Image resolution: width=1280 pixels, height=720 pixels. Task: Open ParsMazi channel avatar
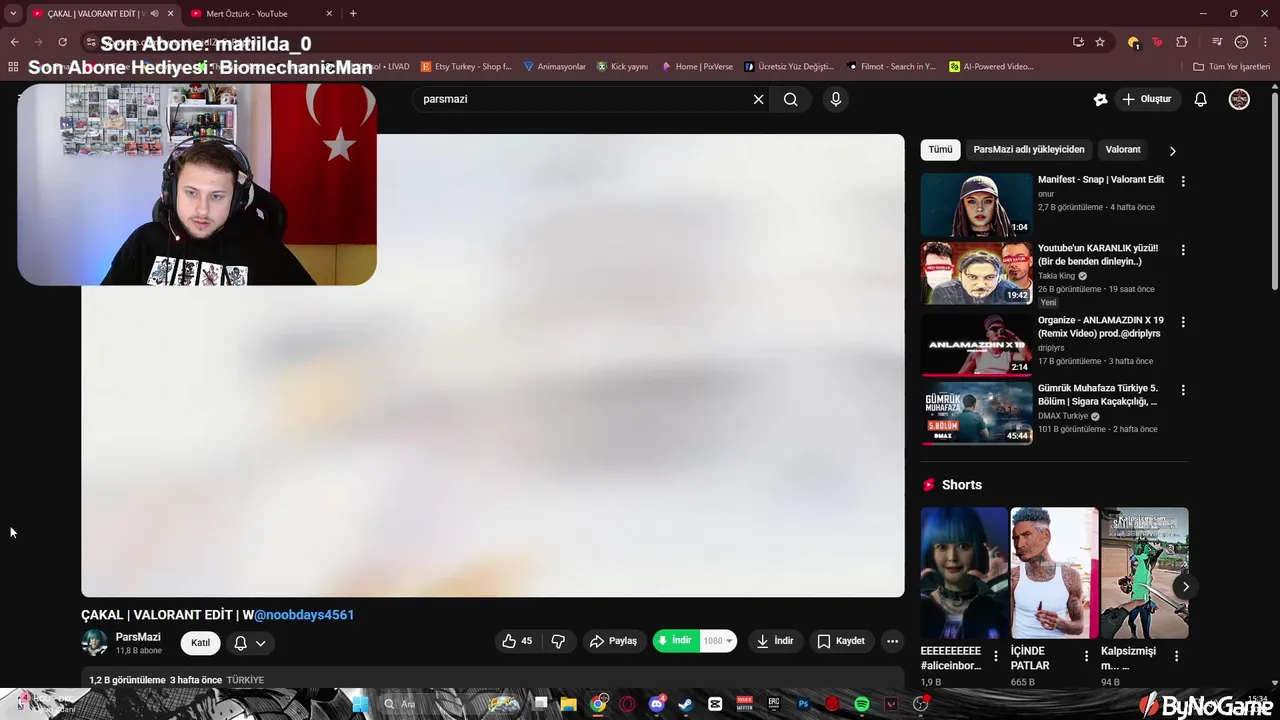tap(95, 643)
